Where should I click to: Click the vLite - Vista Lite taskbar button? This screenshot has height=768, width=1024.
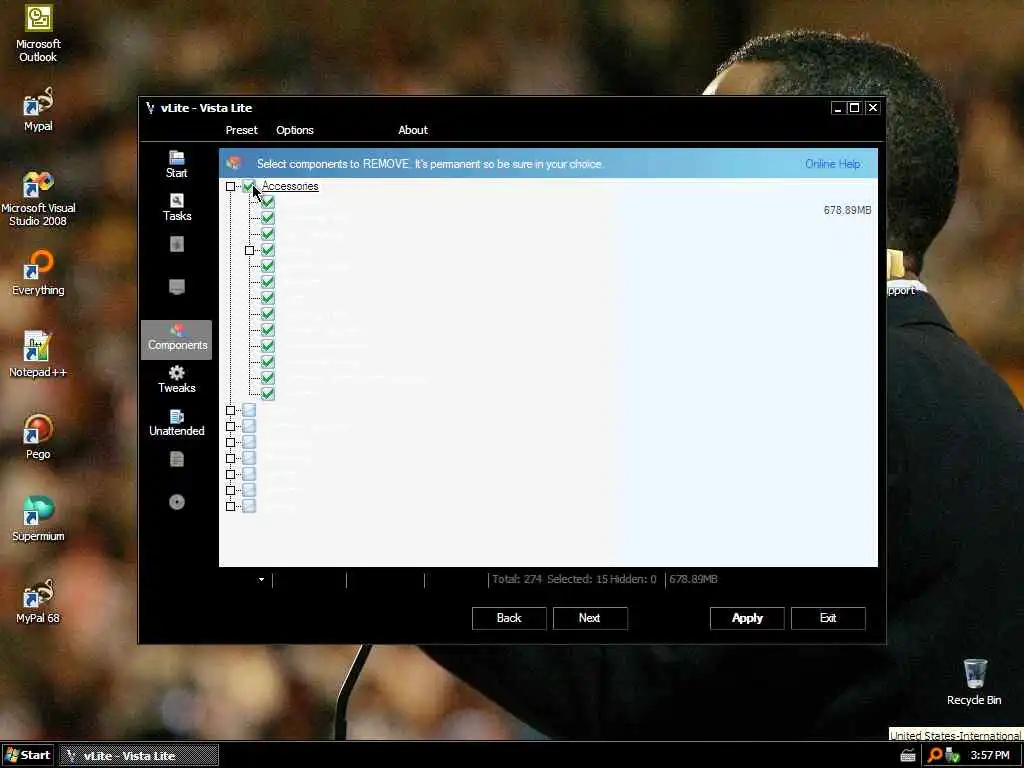click(x=138, y=756)
